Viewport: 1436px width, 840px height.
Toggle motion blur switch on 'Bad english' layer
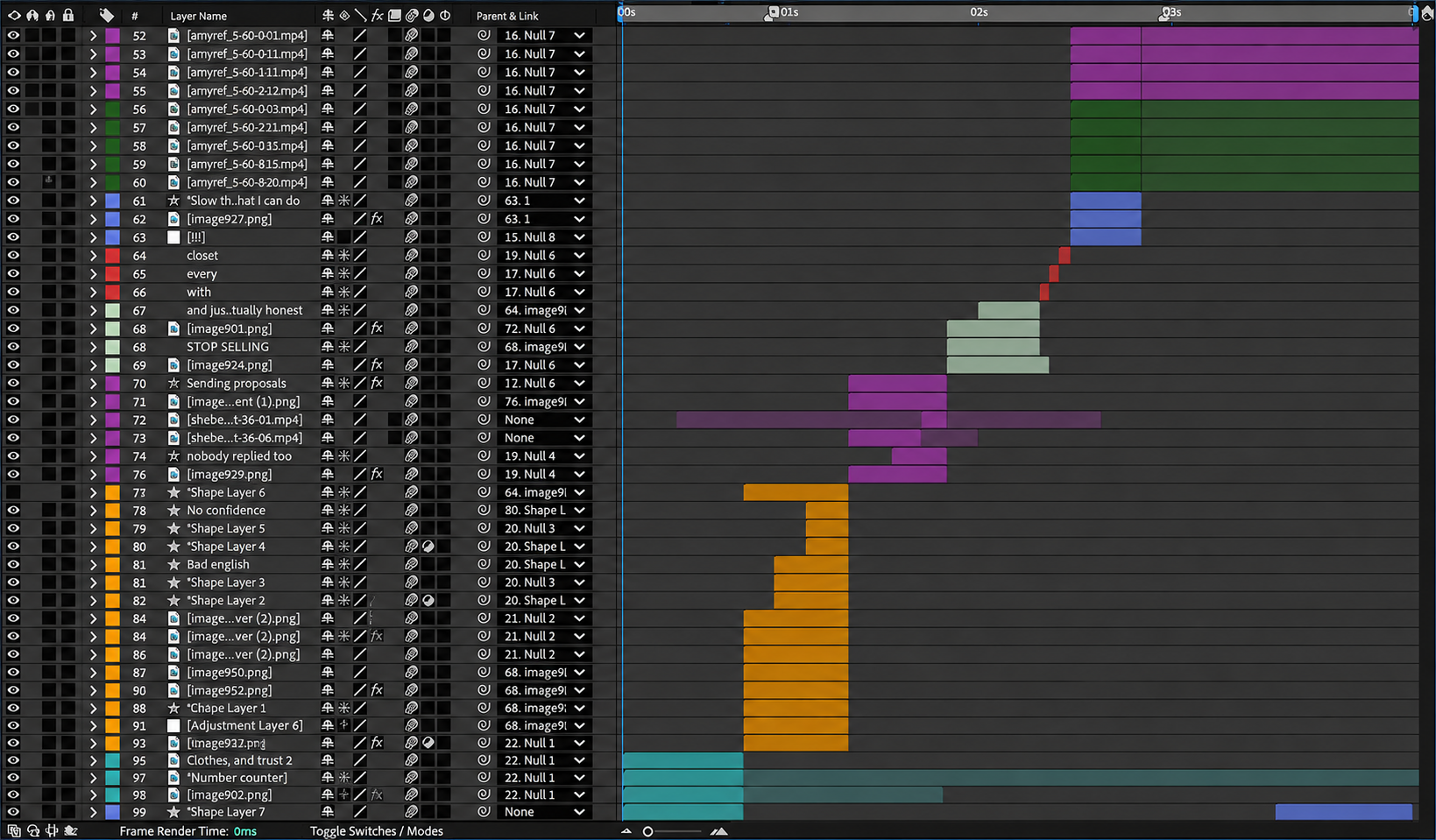pos(411,564)
